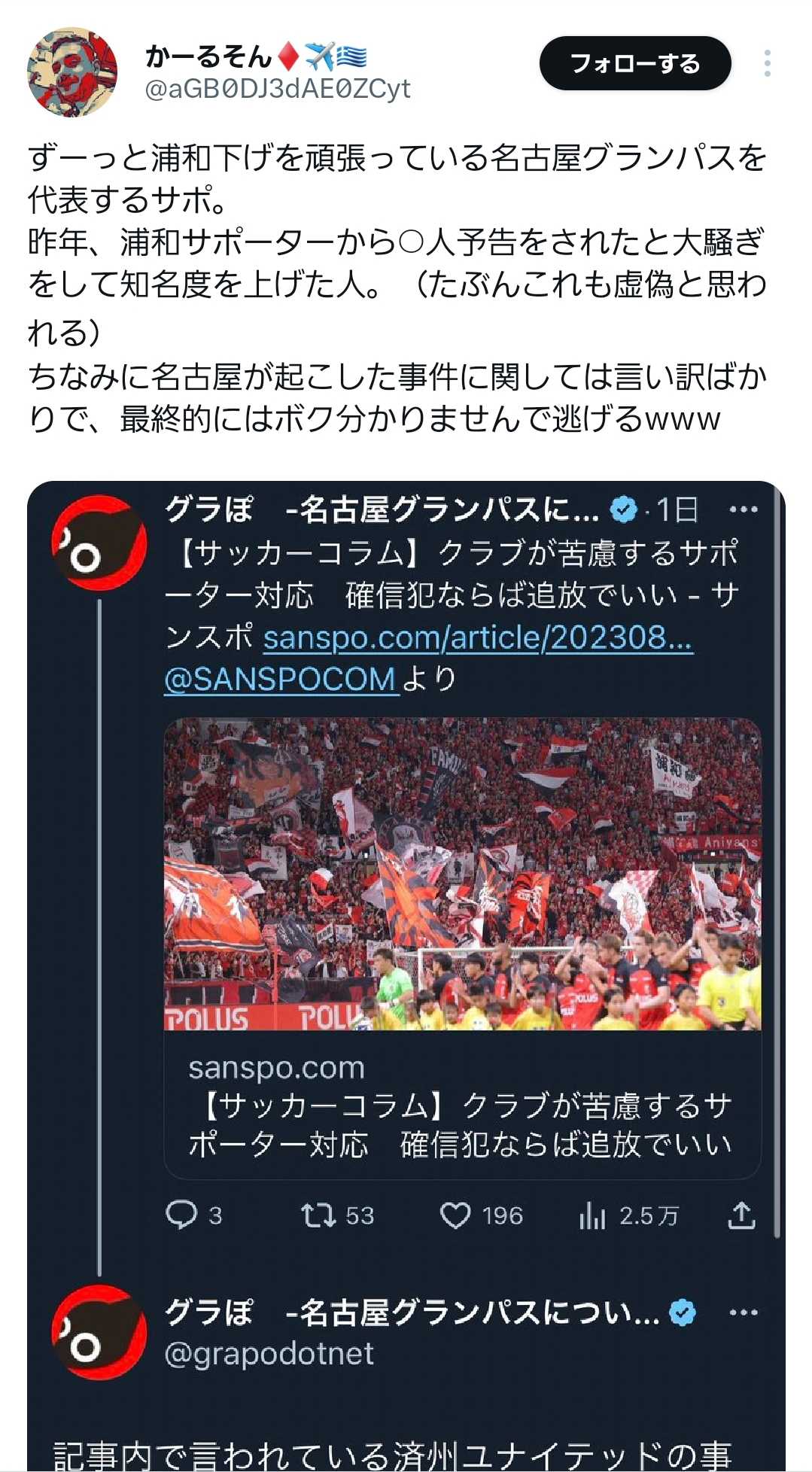Tap the フォローする follow button
This screenshot has width=812, height=1472.
point(635,64)
